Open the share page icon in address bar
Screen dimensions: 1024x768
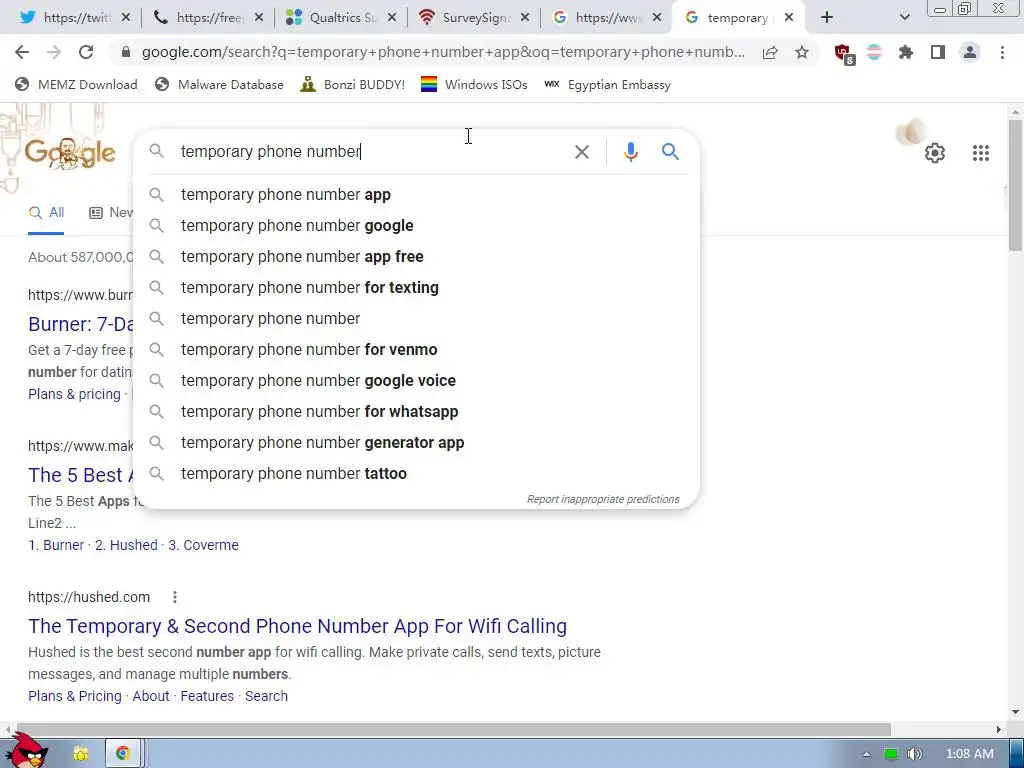tap(770, 52)
